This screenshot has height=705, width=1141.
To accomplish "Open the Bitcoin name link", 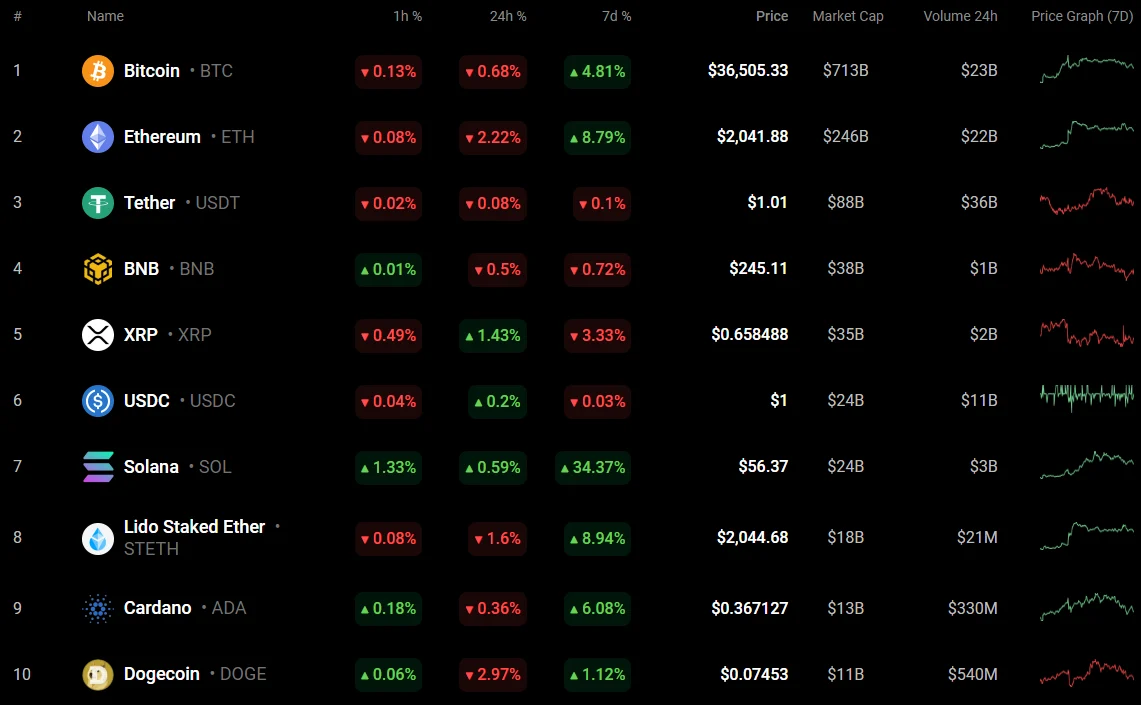I will (152, 71).
